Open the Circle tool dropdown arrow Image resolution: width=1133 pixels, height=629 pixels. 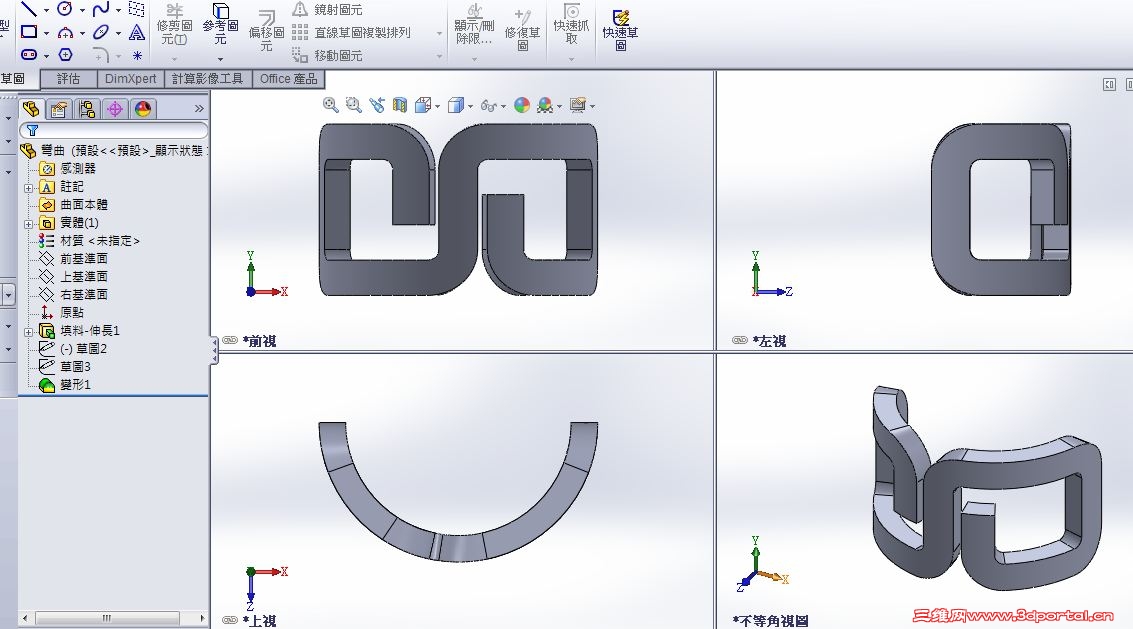pos(82,10)
